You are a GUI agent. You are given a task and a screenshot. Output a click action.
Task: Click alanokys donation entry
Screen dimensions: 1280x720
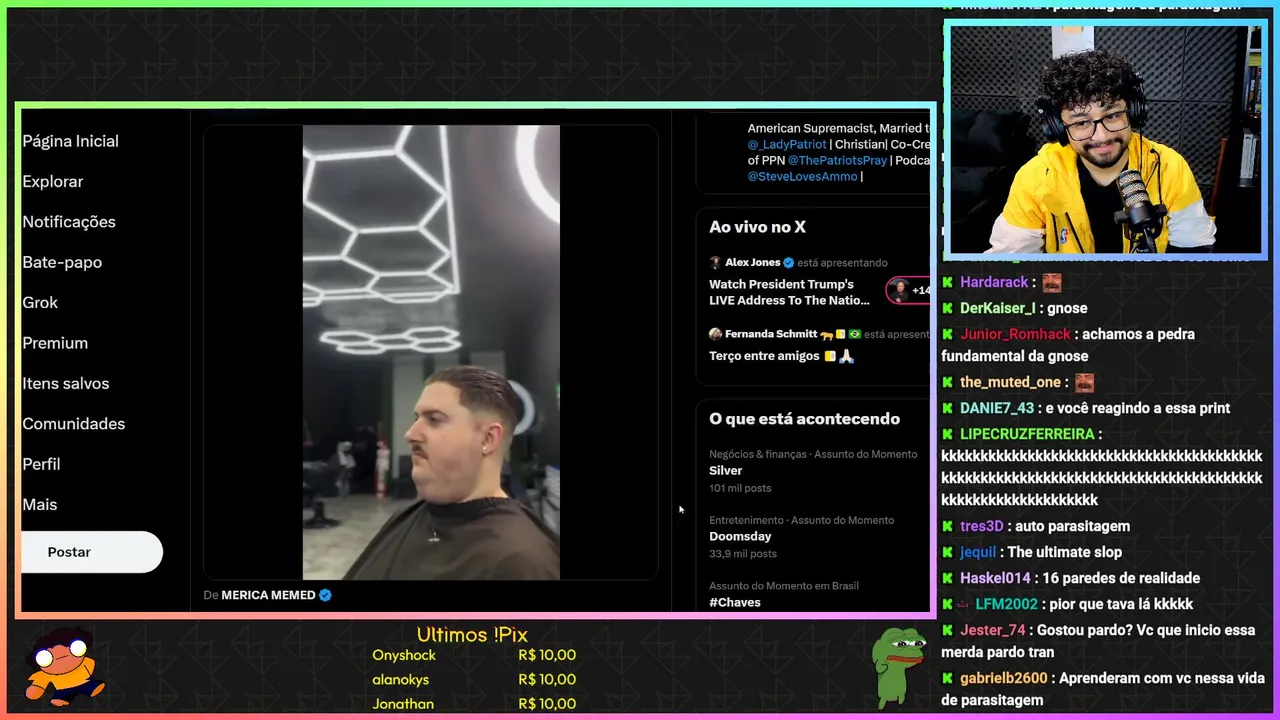pos(474,679)
